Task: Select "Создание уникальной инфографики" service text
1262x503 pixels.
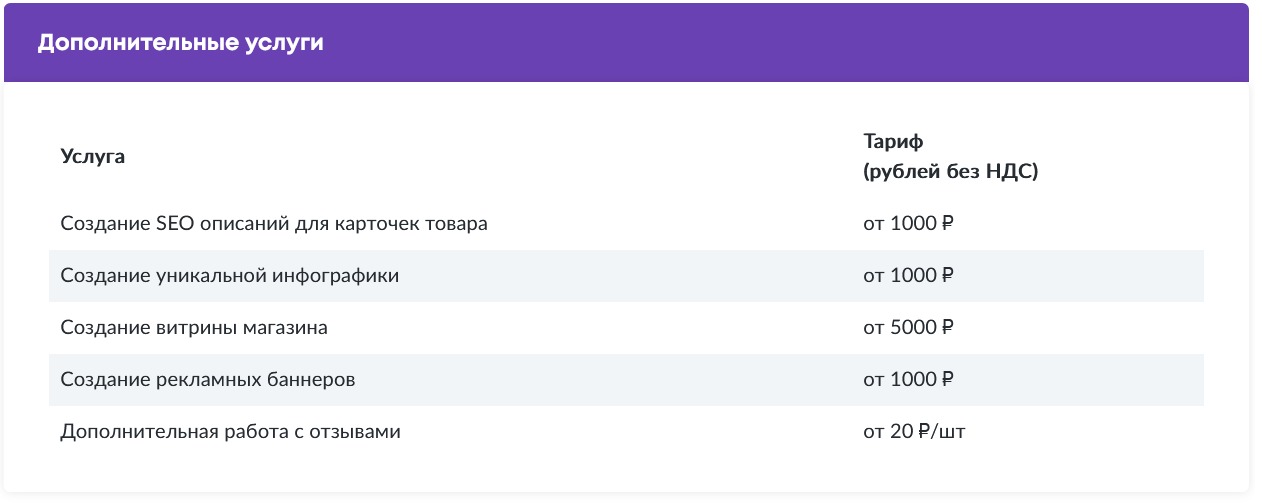Action: pos(230,275)
